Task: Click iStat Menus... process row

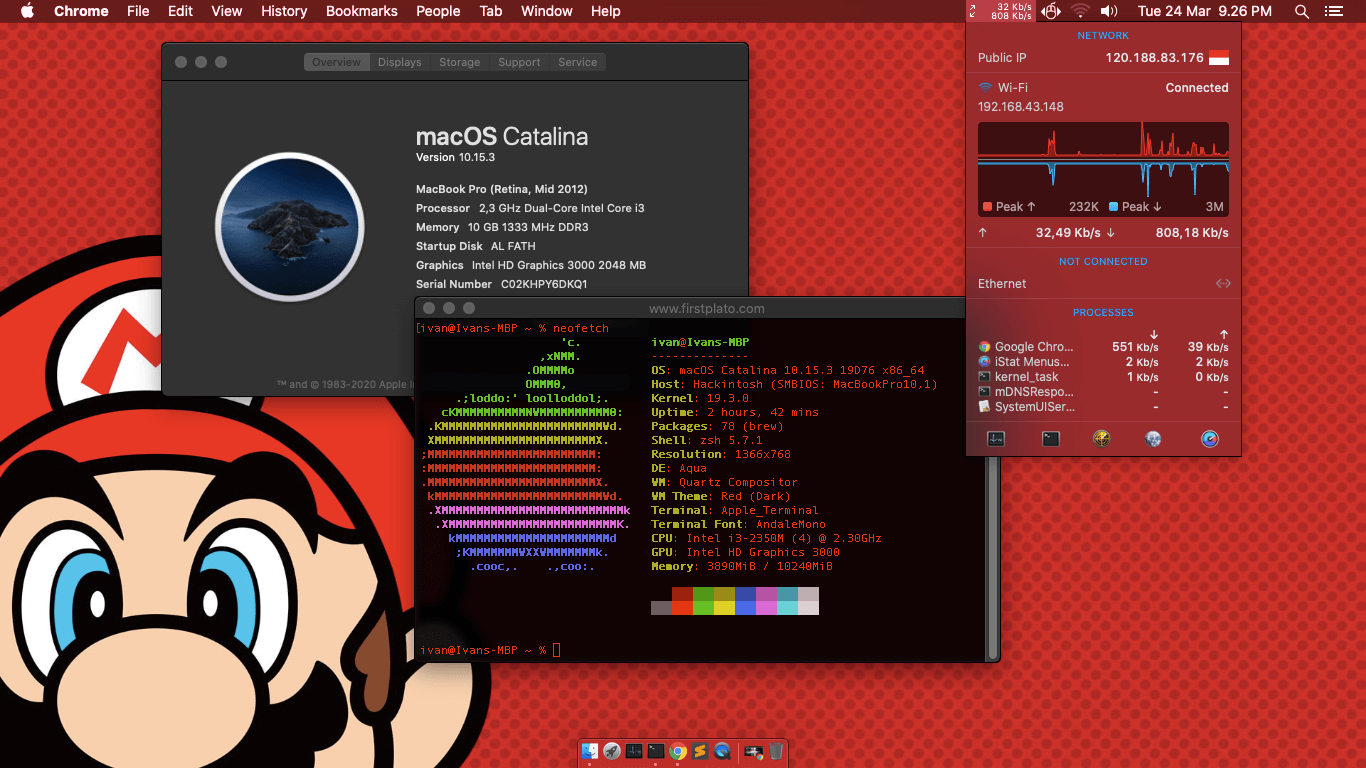Action: [1103, 362]
